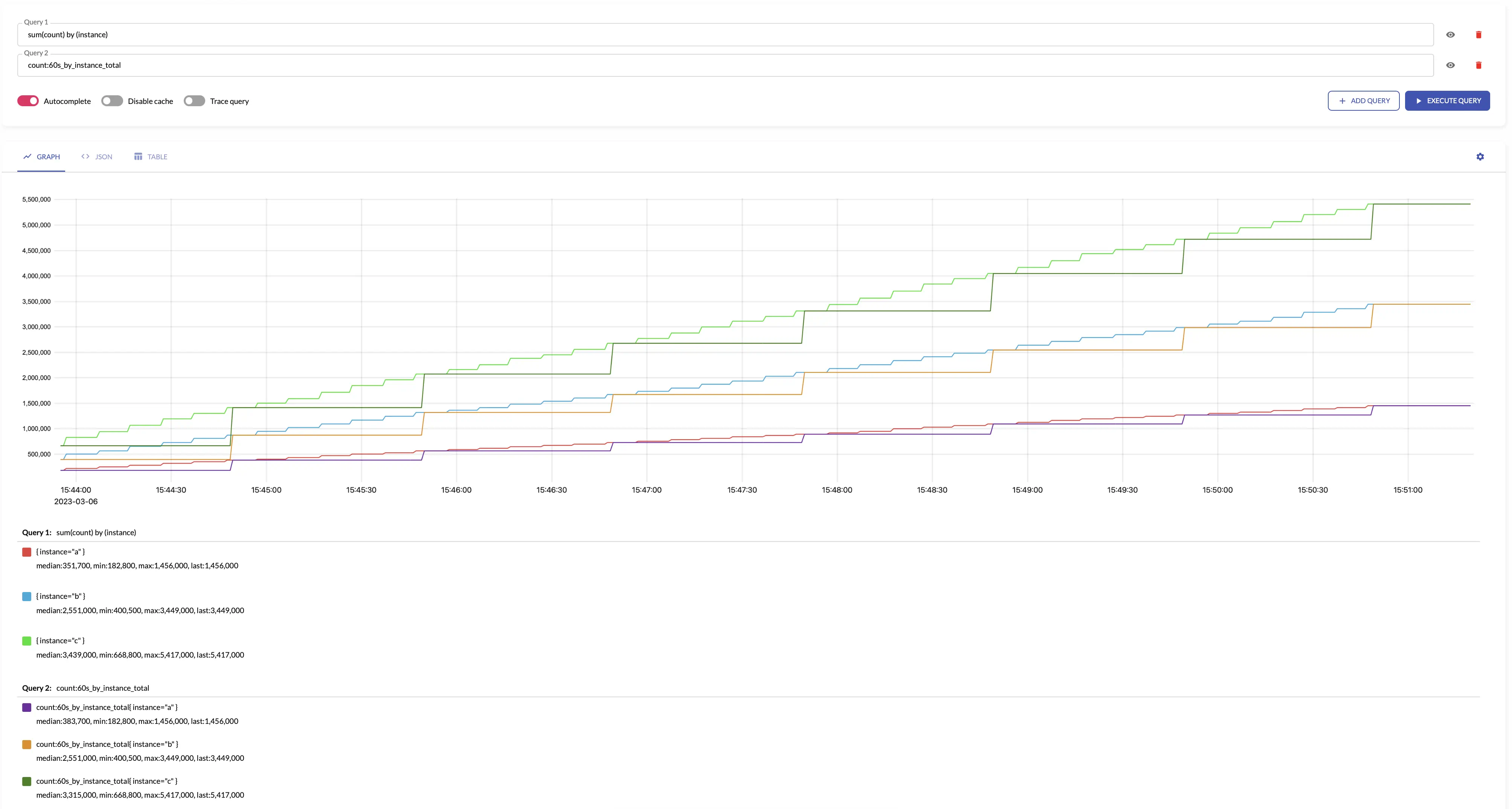The height and width of the screenshot is (809, 1512).
Task: Enable the Disable cache toggle
Action: pyautogui.click(x=111, y=101)
